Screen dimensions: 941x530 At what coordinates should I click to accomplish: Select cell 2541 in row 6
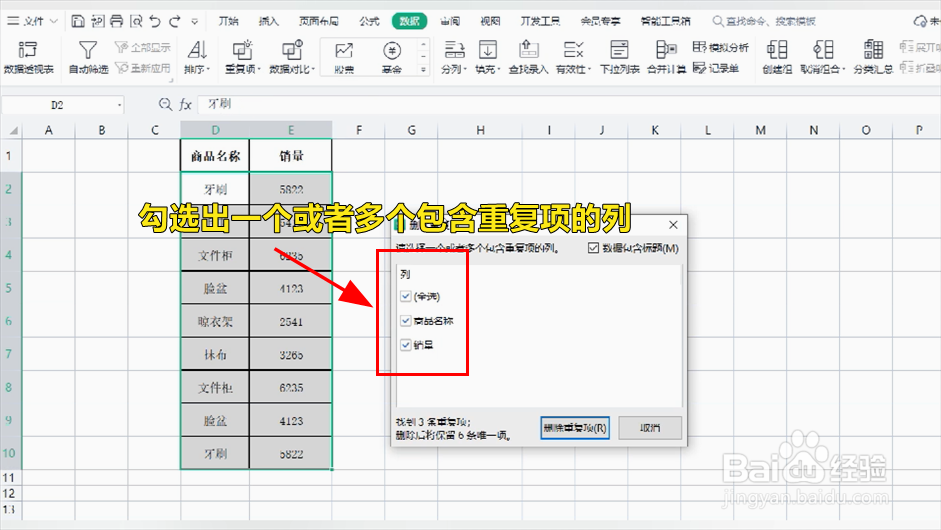pyautogui.click(x=291, y=322)
